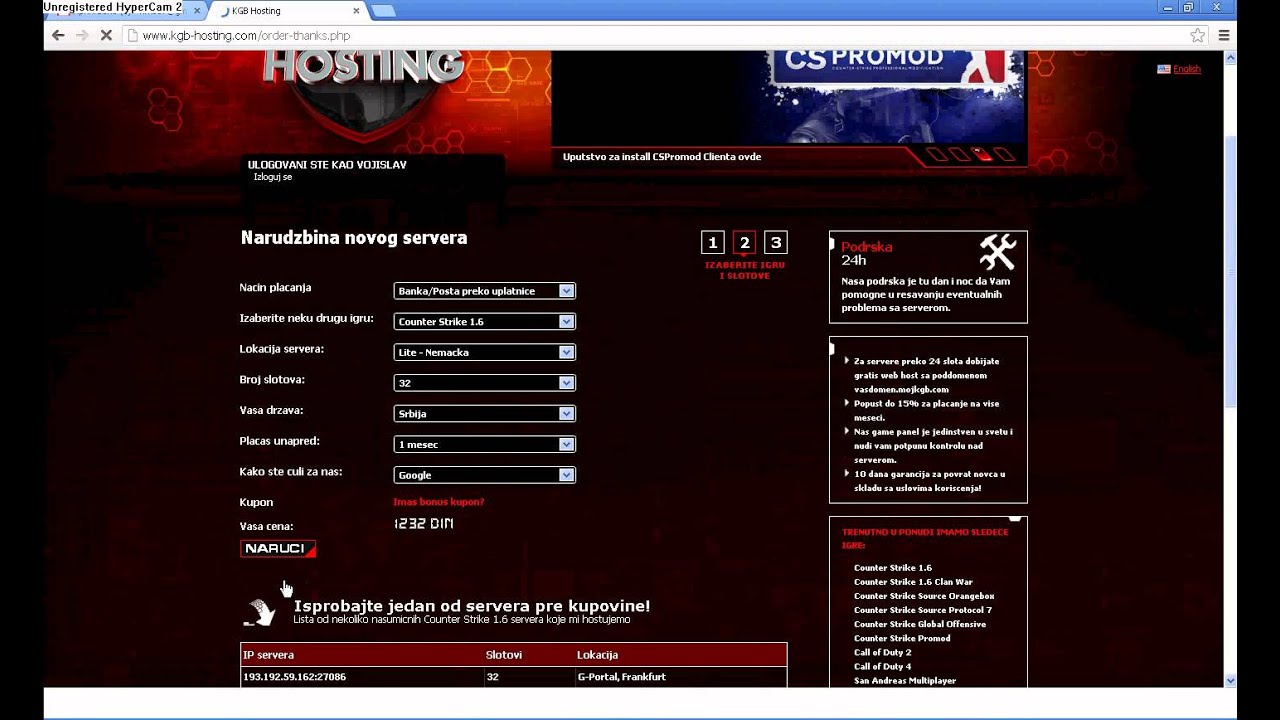Click server IP 193.192.59.162:27086
This screenshot has width=1280, height=720.
coord(294,677)
